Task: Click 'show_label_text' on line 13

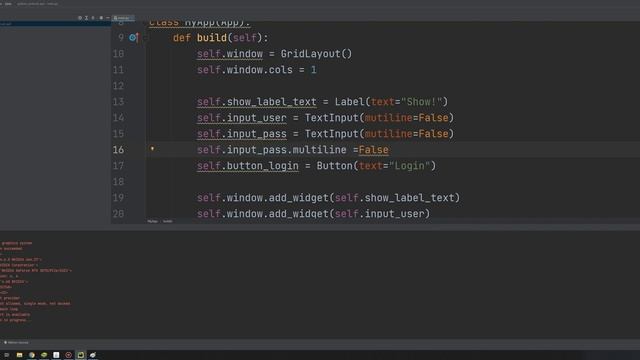Action: (x=271, y=102)
